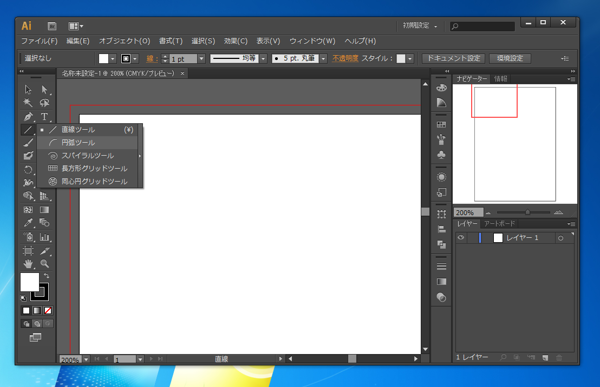Select the Lasso tool
600x387 pixels.
click(44, 103)
